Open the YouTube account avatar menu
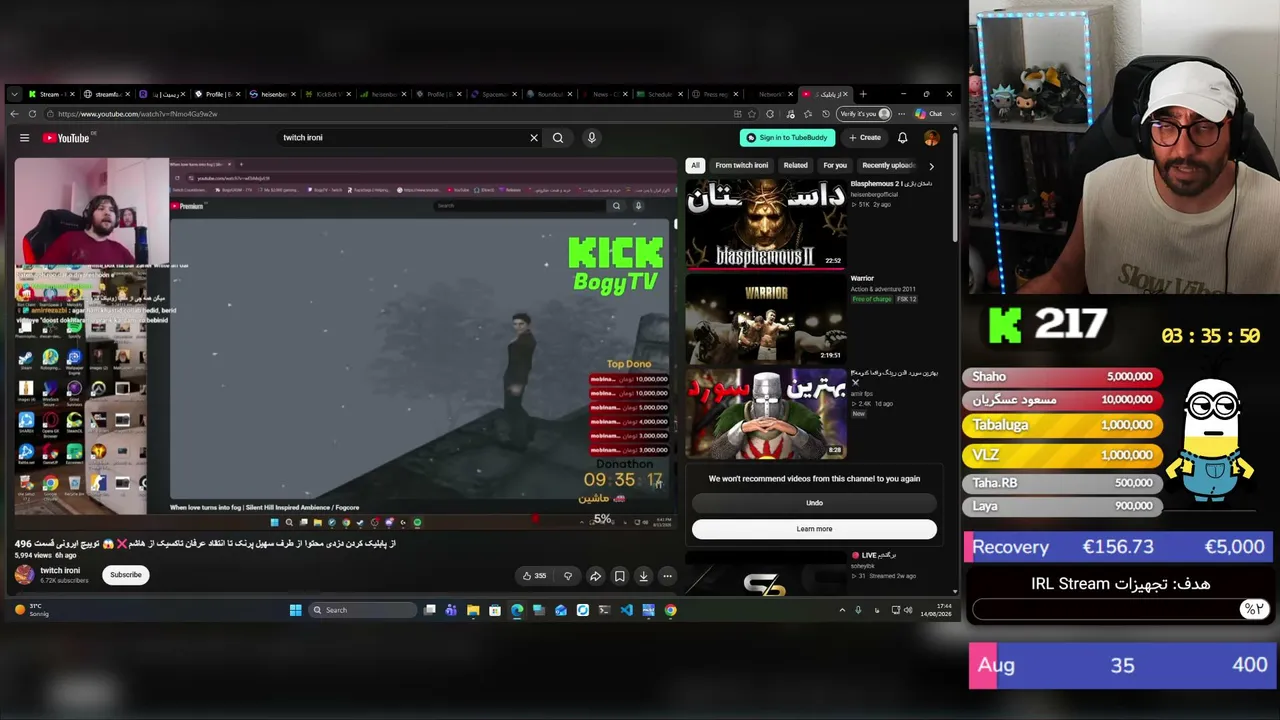1280x720 pixels. pyautogui.click(x=931, y=138)
